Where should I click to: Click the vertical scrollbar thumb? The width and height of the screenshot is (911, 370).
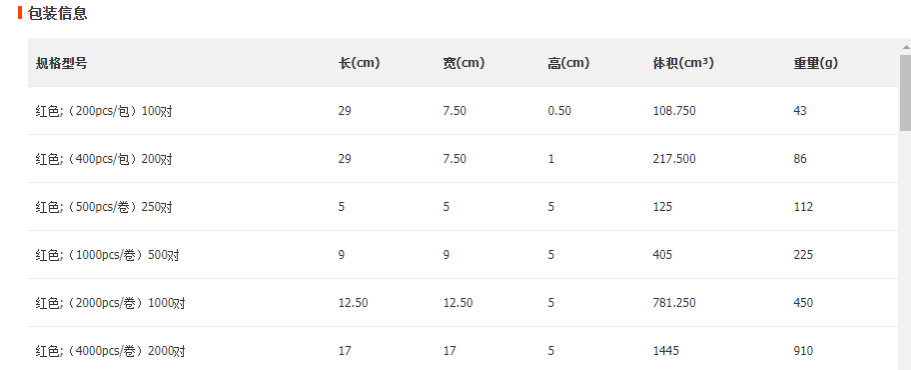pos(905,93)
